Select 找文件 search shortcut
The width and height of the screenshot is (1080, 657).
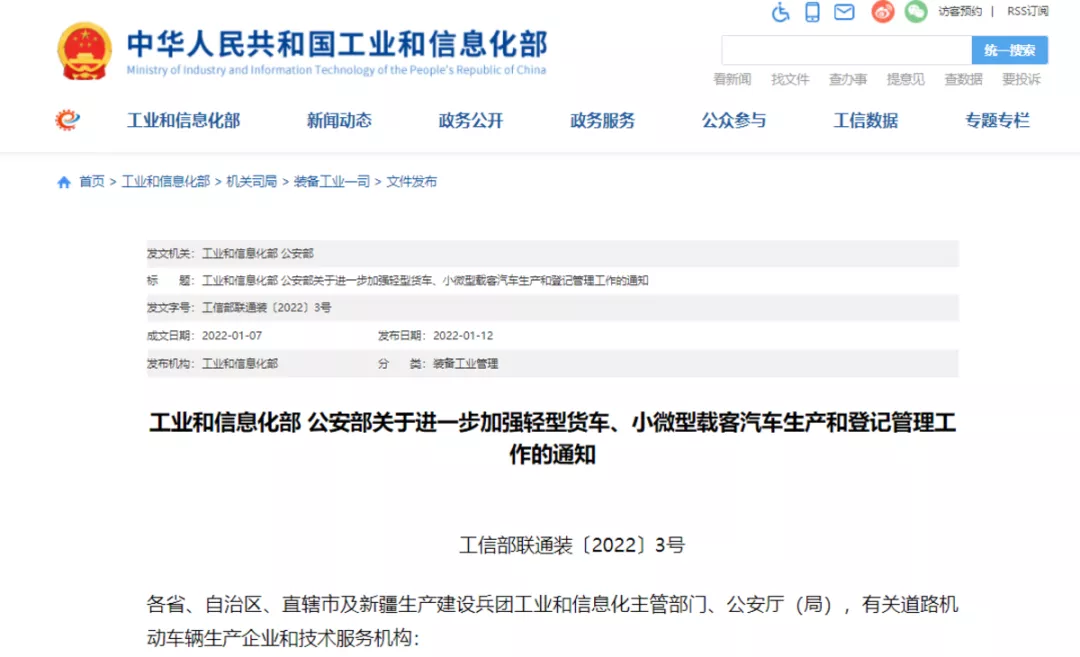coord(790,79)
